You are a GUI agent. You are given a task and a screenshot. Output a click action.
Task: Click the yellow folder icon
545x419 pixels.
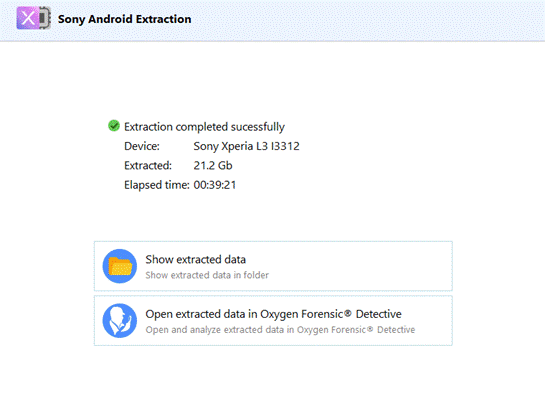click(x=120, y=266)
